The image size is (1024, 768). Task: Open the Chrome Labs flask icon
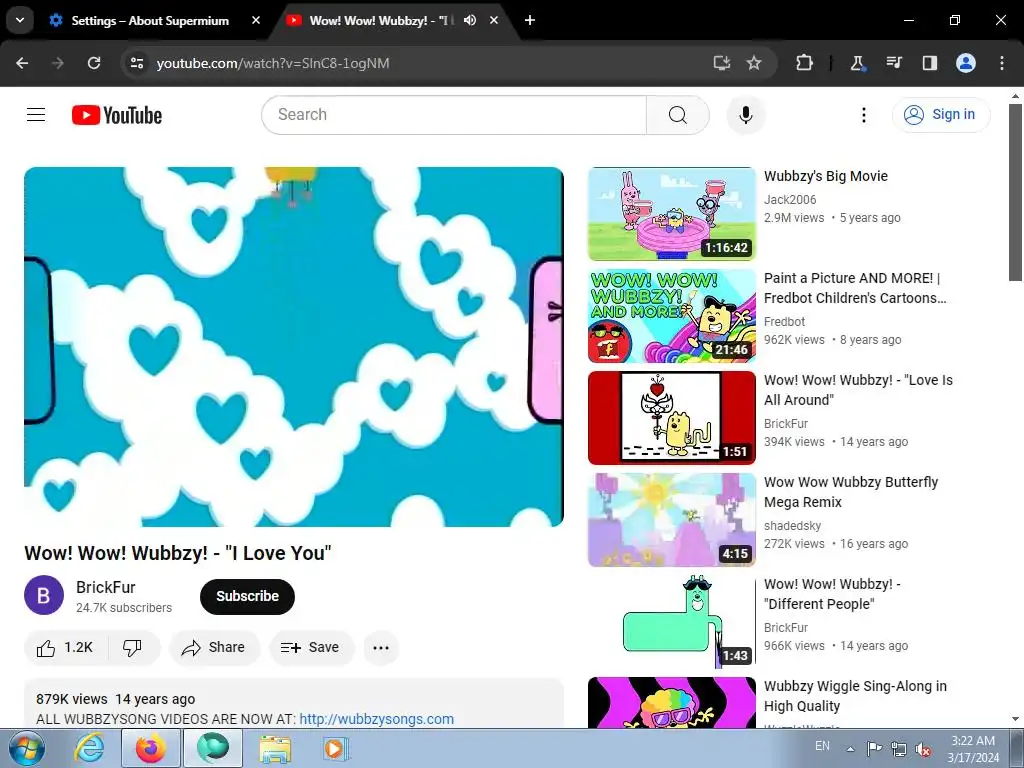pos(857,63)
